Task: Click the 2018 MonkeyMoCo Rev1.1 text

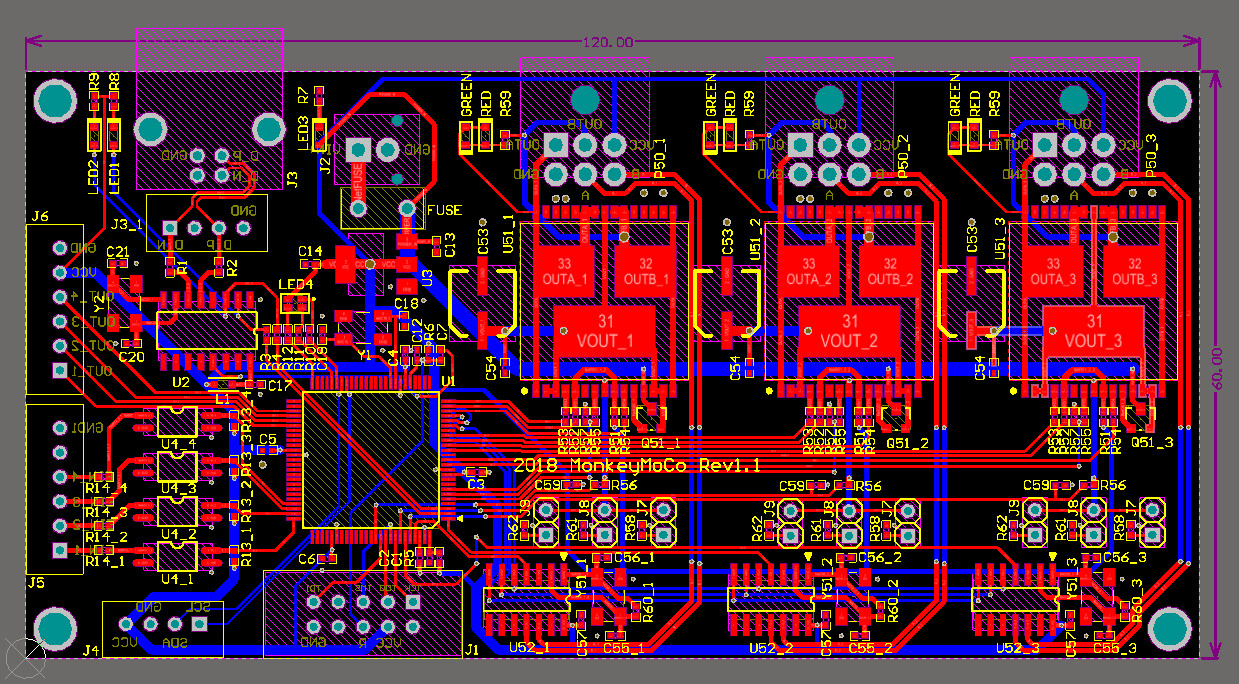Action: (637, 466)
